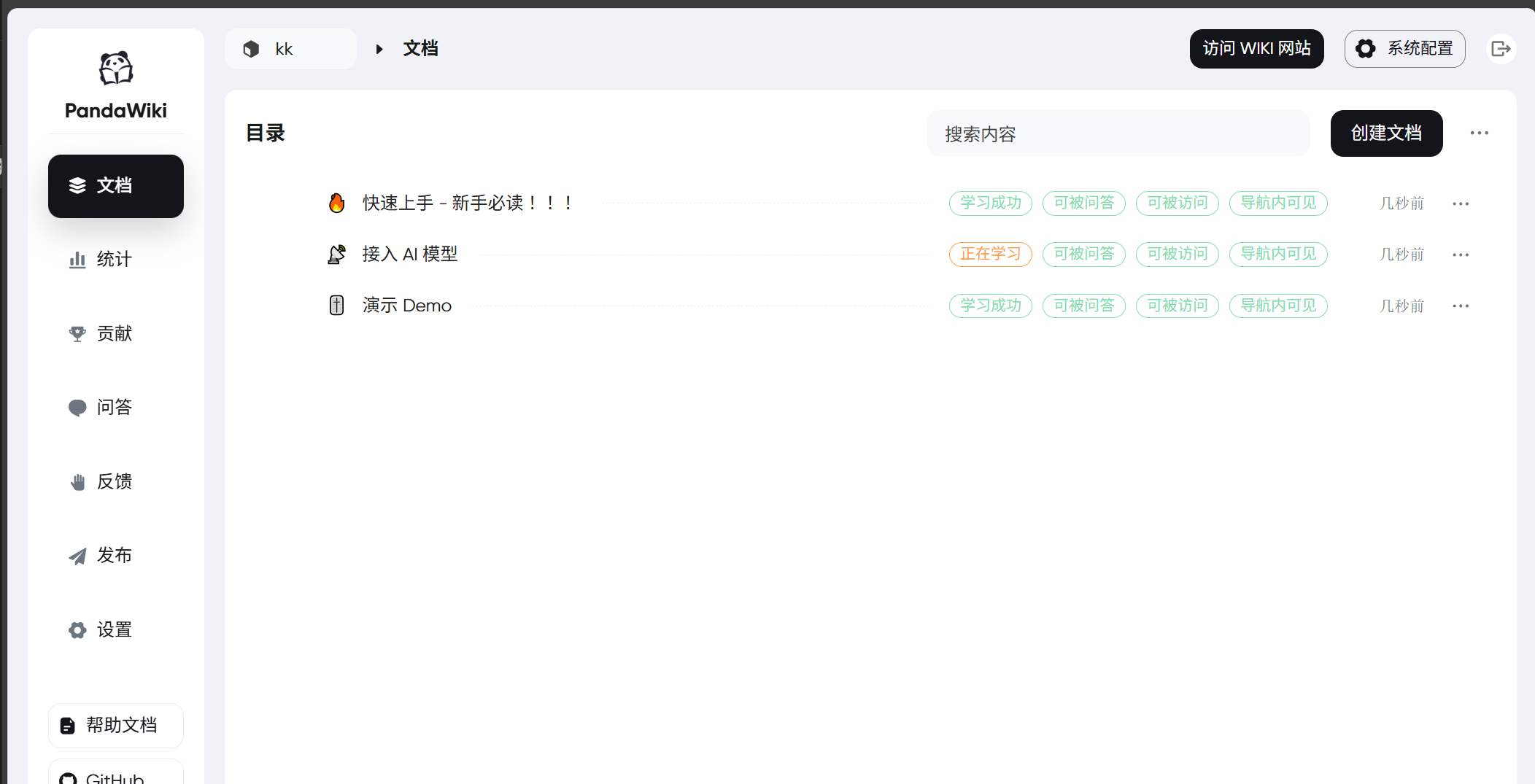This screenshot has height=784, width=1535.
Task: Click the flame icon of 快速上手
Action: click(336, 203)
